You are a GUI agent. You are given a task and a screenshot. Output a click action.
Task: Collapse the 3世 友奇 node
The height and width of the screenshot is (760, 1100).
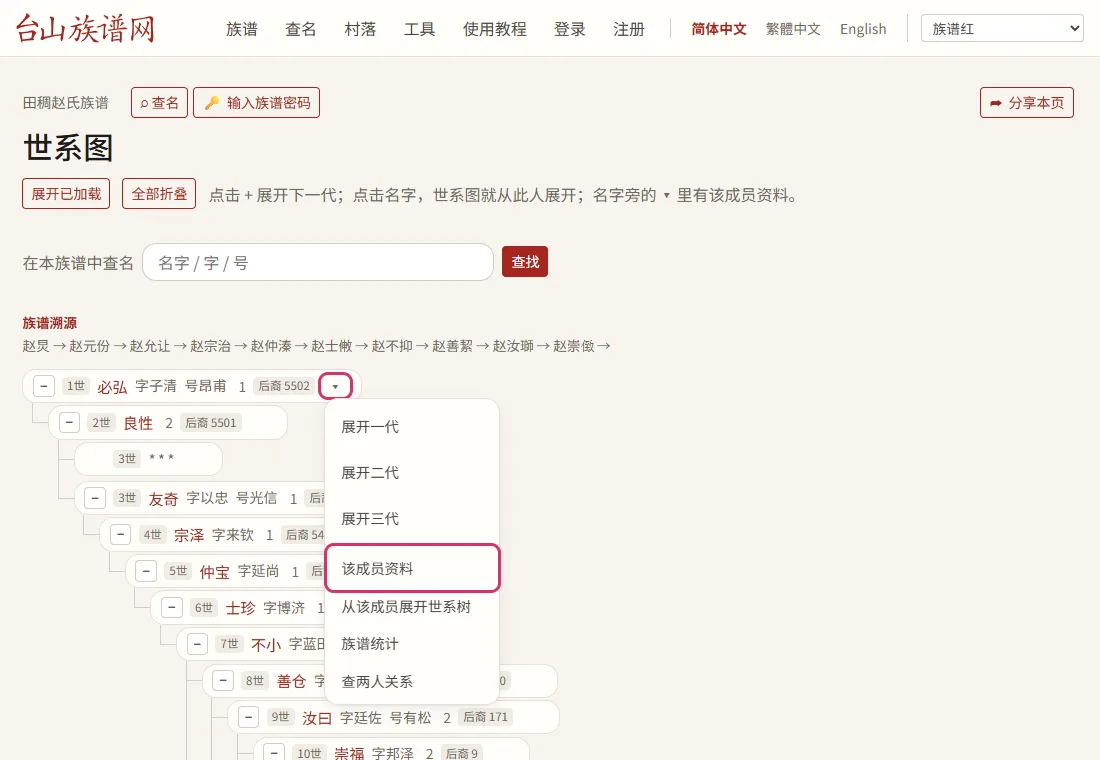(95, 498)
